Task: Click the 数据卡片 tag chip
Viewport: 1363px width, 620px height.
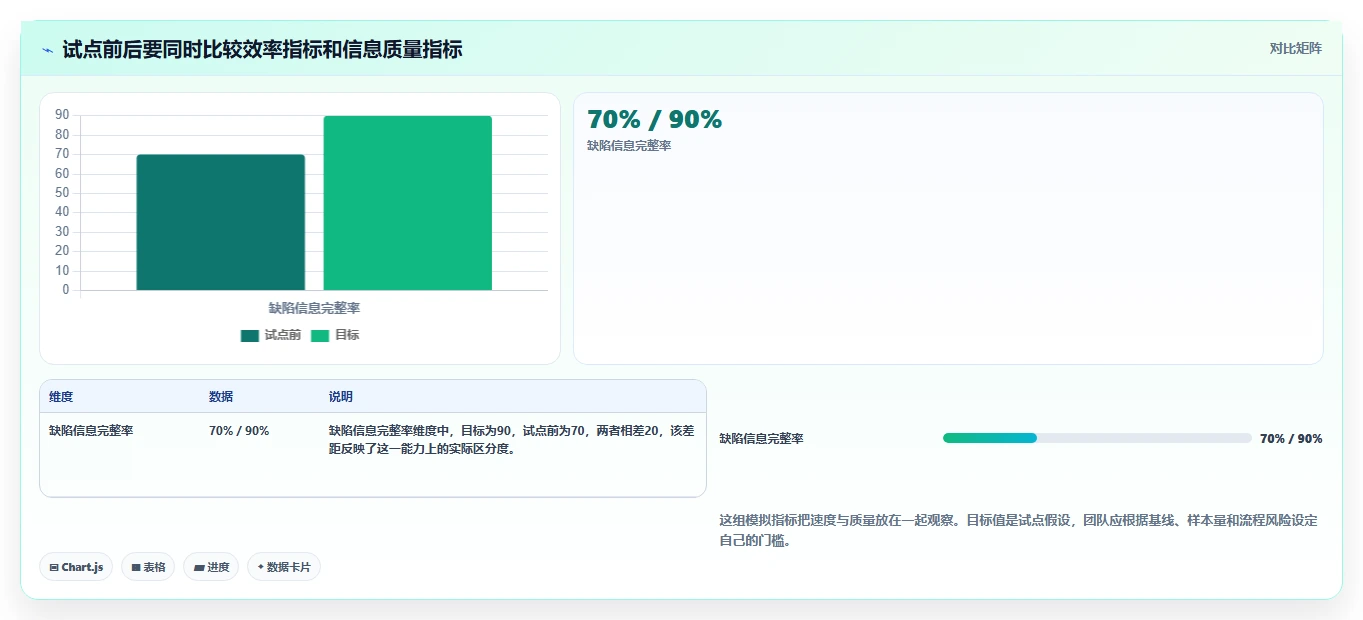Action: [x=284, y=567]
